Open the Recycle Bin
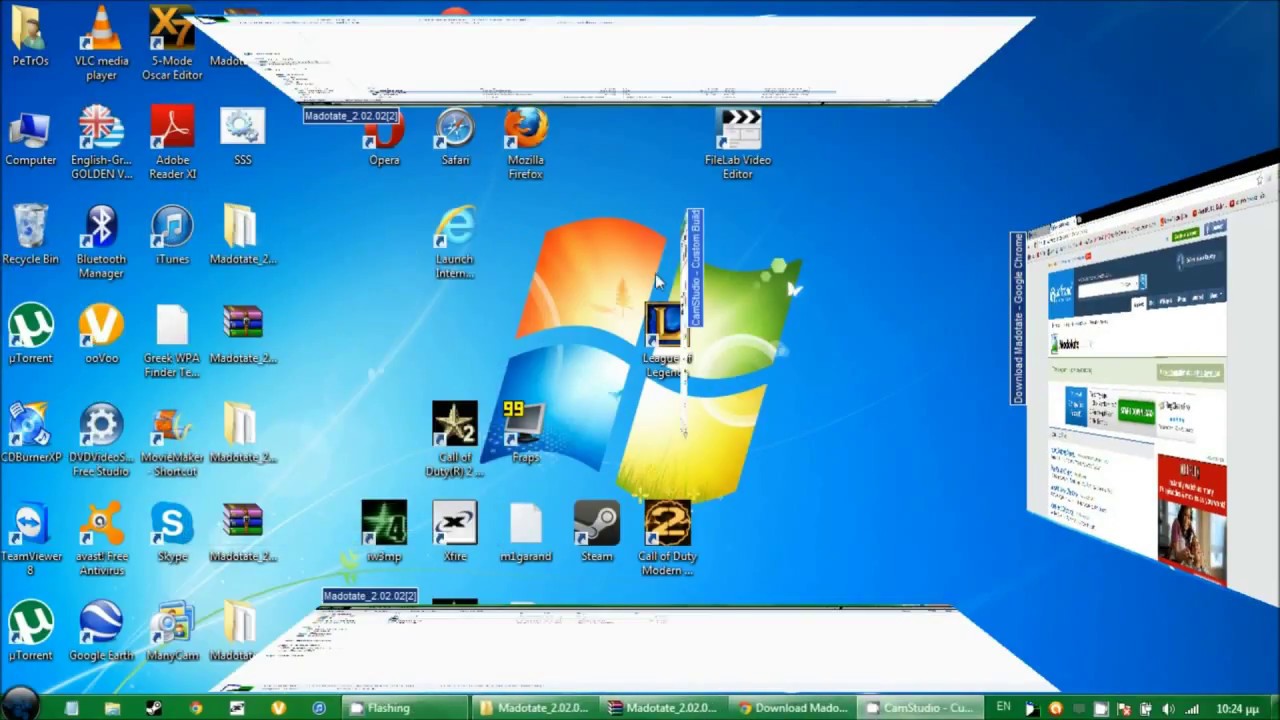This screenshot has height=720, width=1280. click(x=30, y=235)
